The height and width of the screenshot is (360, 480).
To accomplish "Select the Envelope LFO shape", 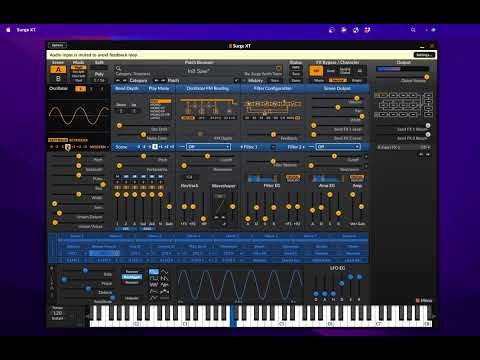I will tap(154, 291).
